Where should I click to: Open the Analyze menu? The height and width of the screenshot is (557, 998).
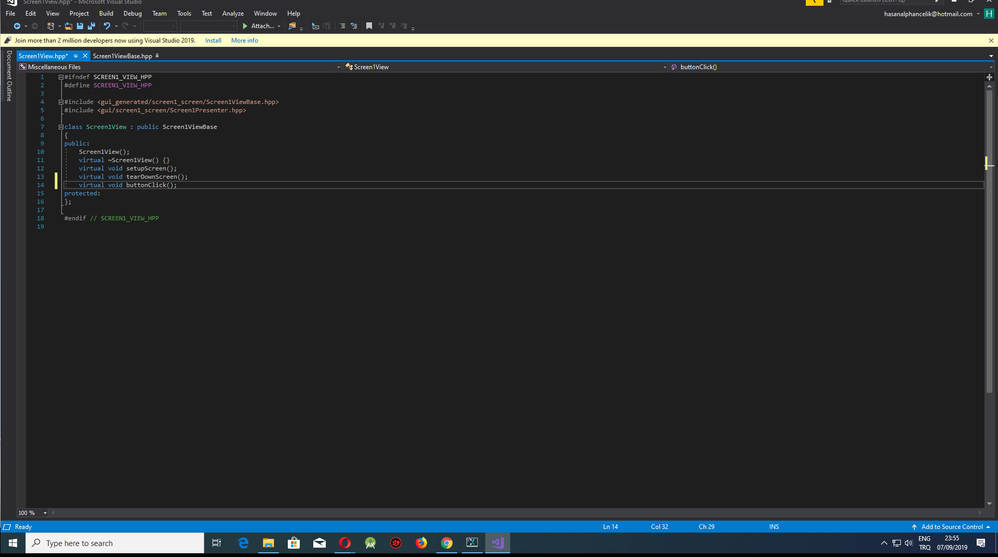[233, 13]
